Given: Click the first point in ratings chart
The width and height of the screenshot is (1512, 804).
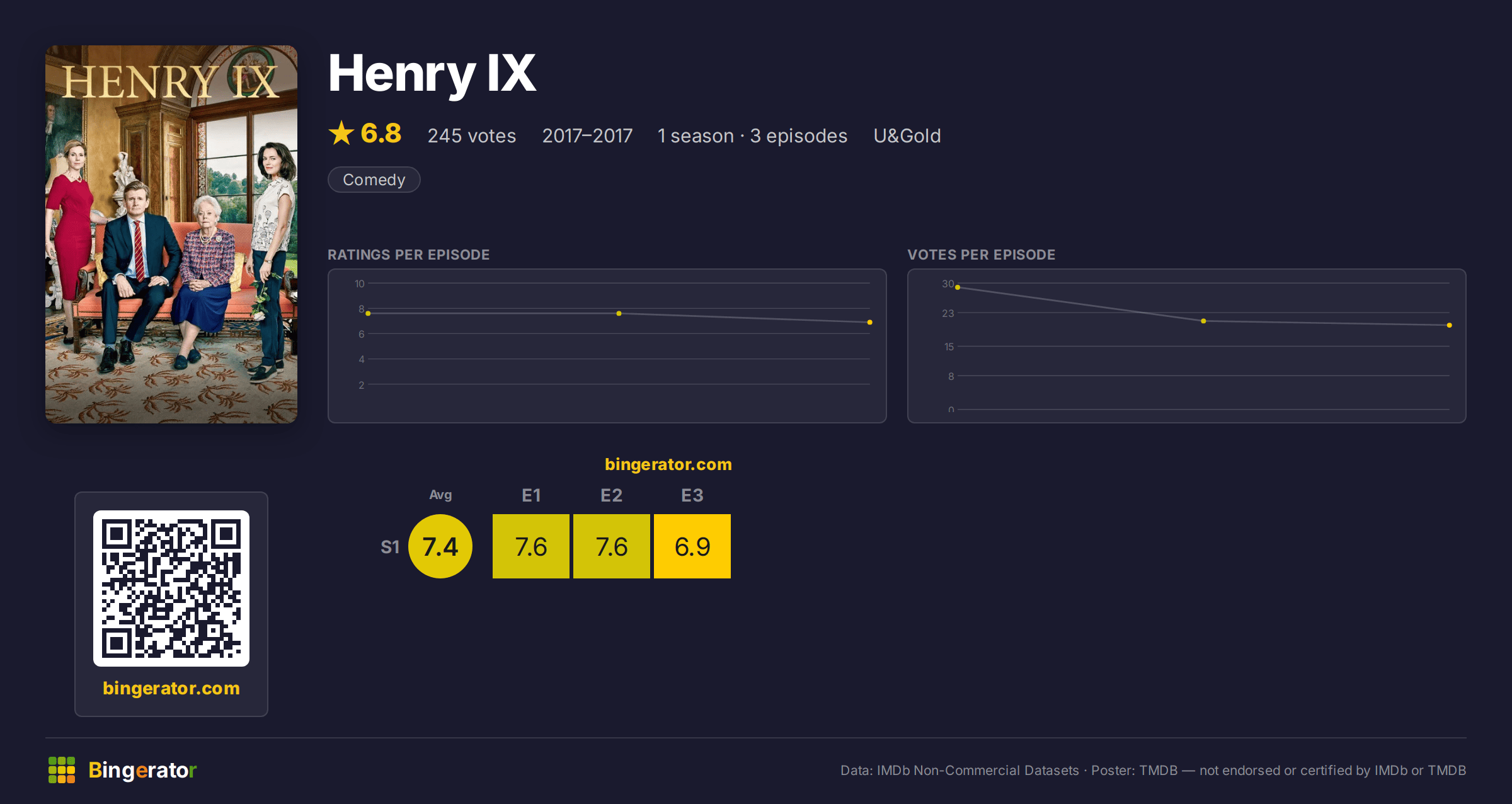Looking at the screenshot, I should click(x=368, y=313).
